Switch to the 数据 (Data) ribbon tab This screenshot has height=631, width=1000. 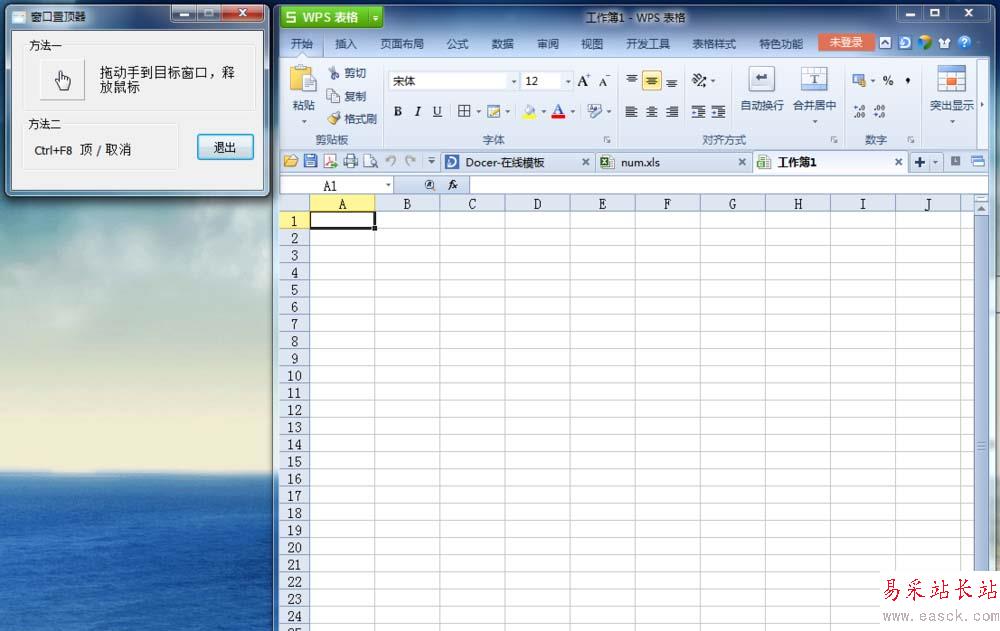click(503, 43)
